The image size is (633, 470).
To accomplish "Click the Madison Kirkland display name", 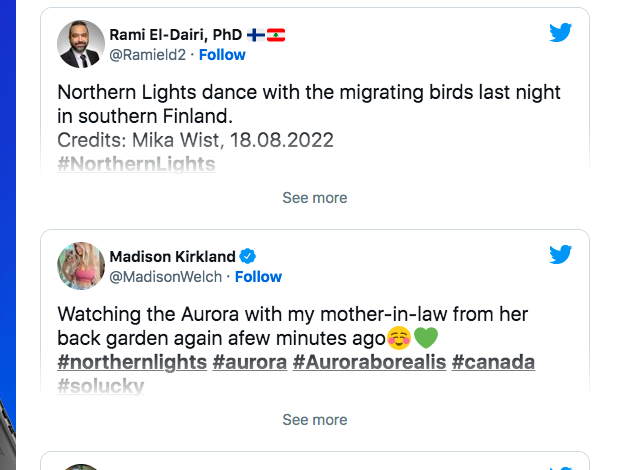I will pos(172,256).
